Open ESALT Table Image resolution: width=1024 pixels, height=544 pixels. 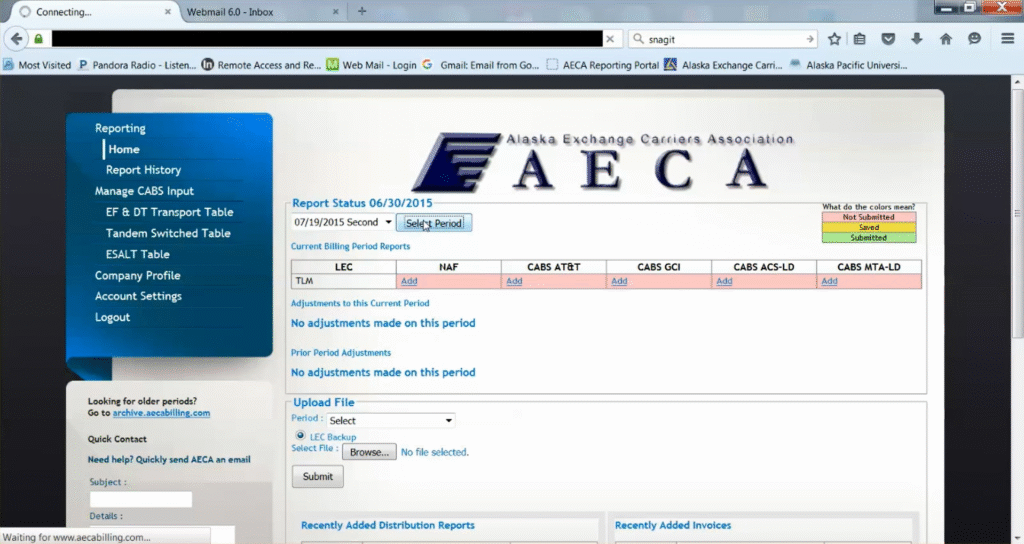point(138,254)
